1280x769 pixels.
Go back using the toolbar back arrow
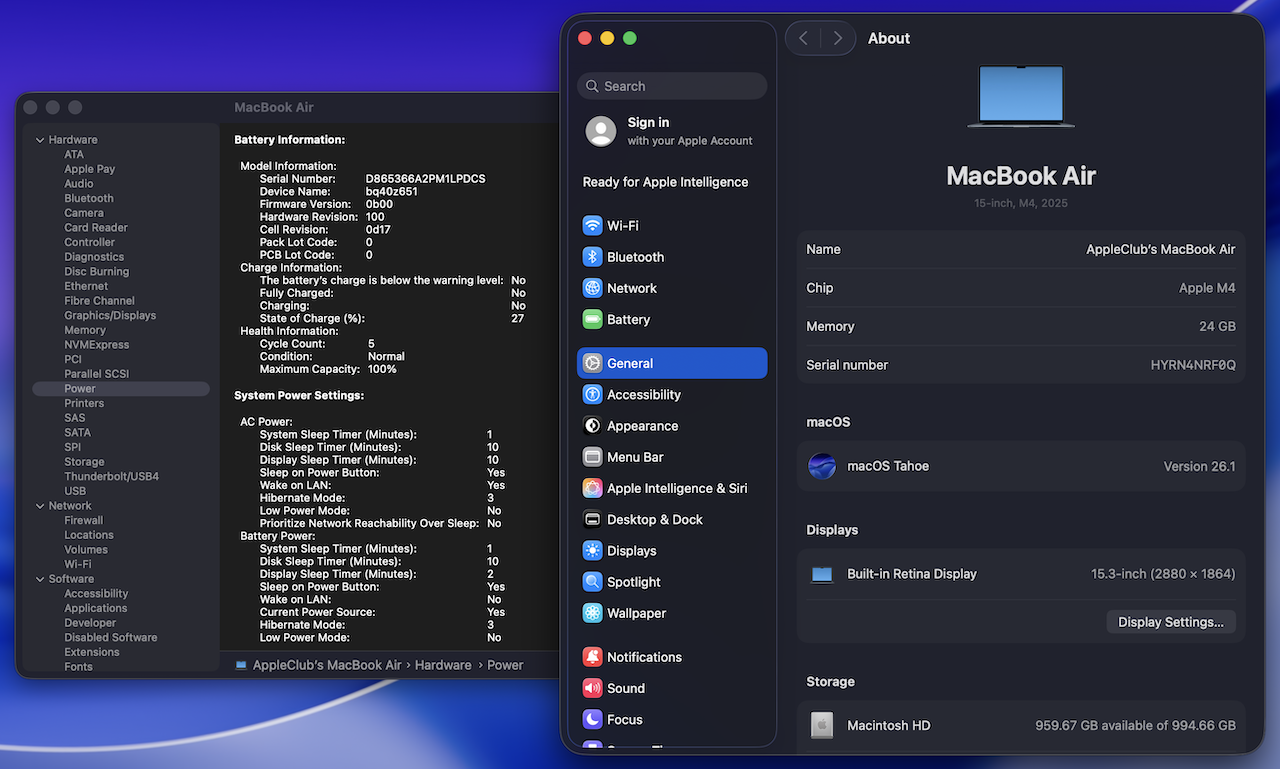(803, 38)
